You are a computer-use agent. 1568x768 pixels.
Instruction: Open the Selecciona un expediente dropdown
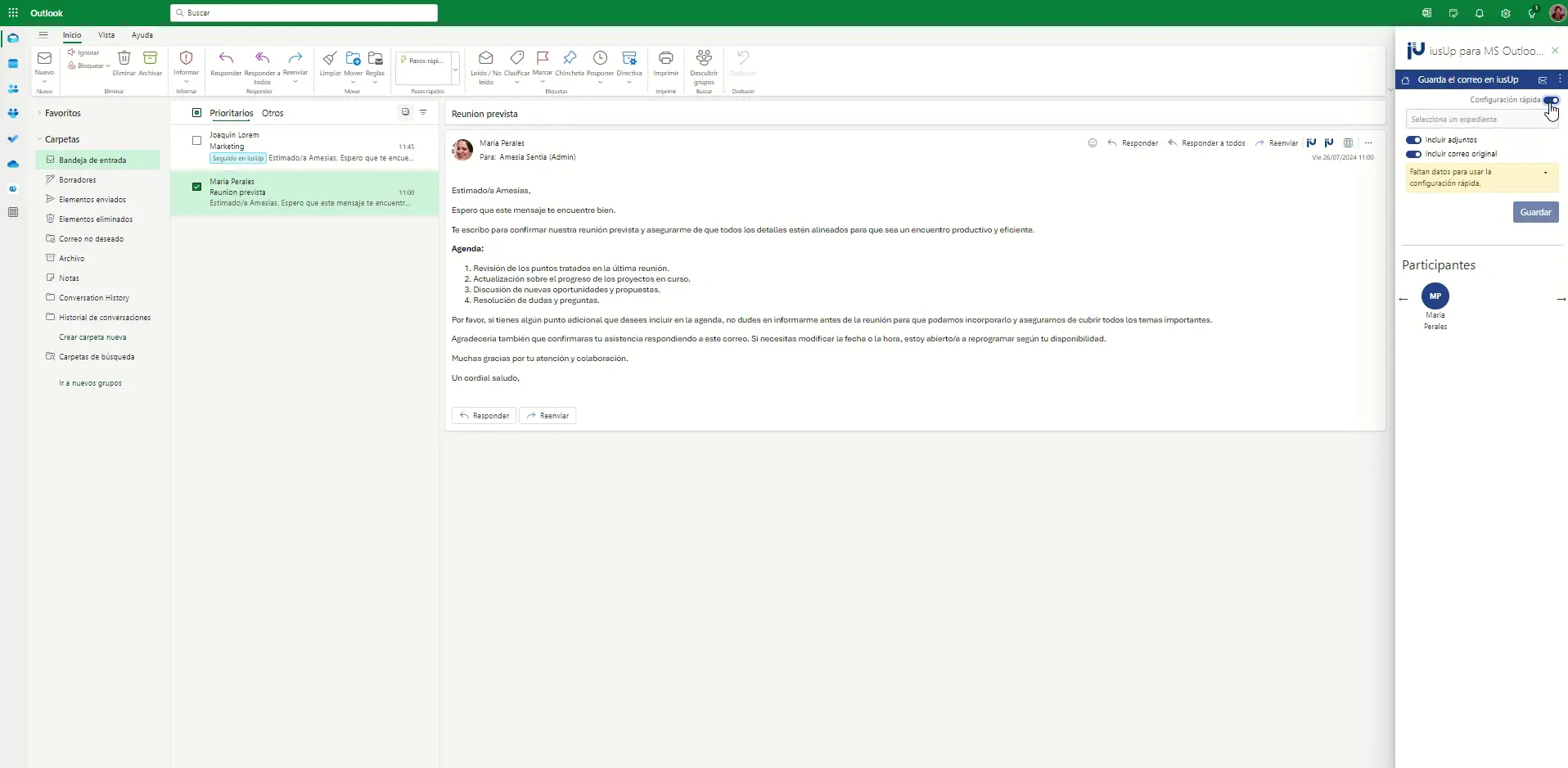(1481, 120)
